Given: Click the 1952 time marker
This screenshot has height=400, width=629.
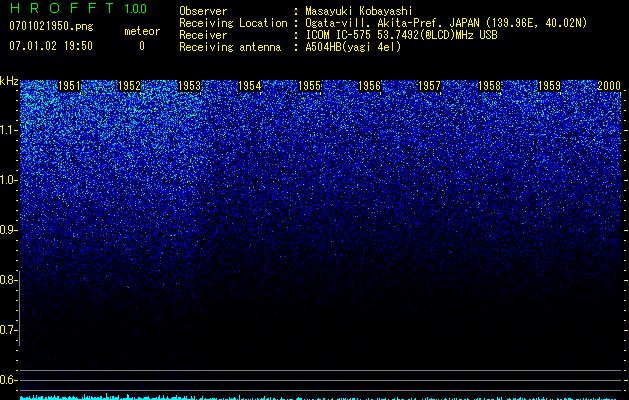Looking at the screenshot, I should point(129,86).
